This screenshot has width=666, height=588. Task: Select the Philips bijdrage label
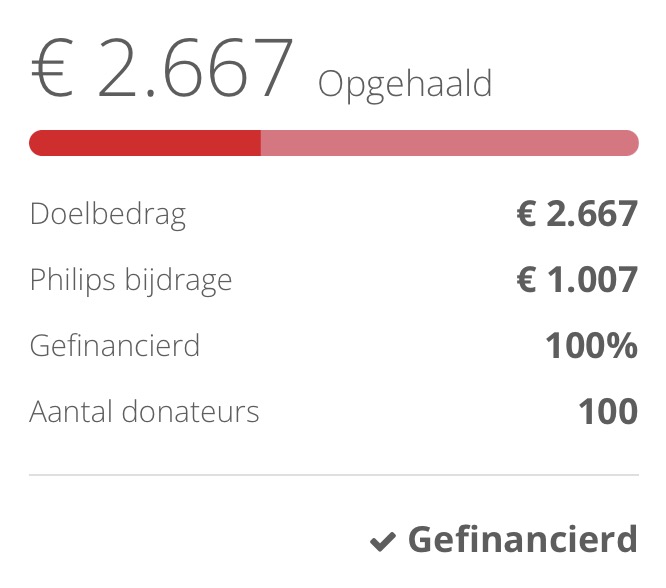click(131, 280)
